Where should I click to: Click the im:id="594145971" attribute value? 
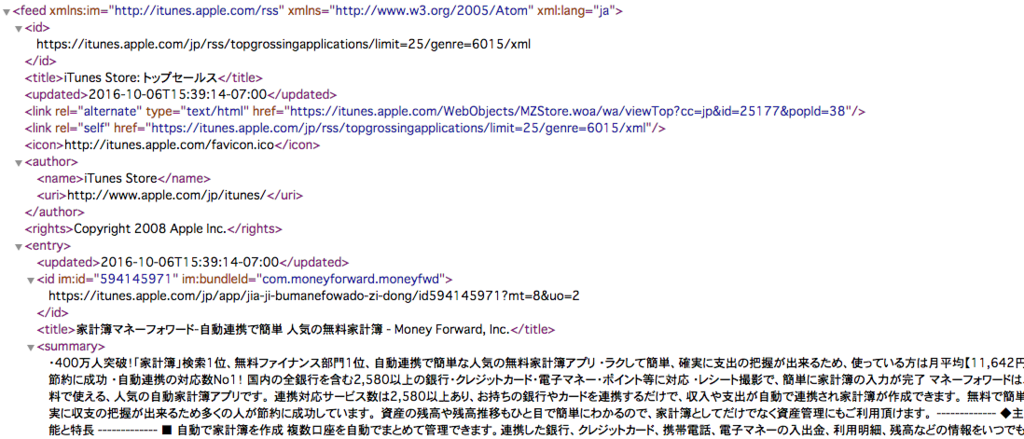pyautogui.click(x=137, y=279)
